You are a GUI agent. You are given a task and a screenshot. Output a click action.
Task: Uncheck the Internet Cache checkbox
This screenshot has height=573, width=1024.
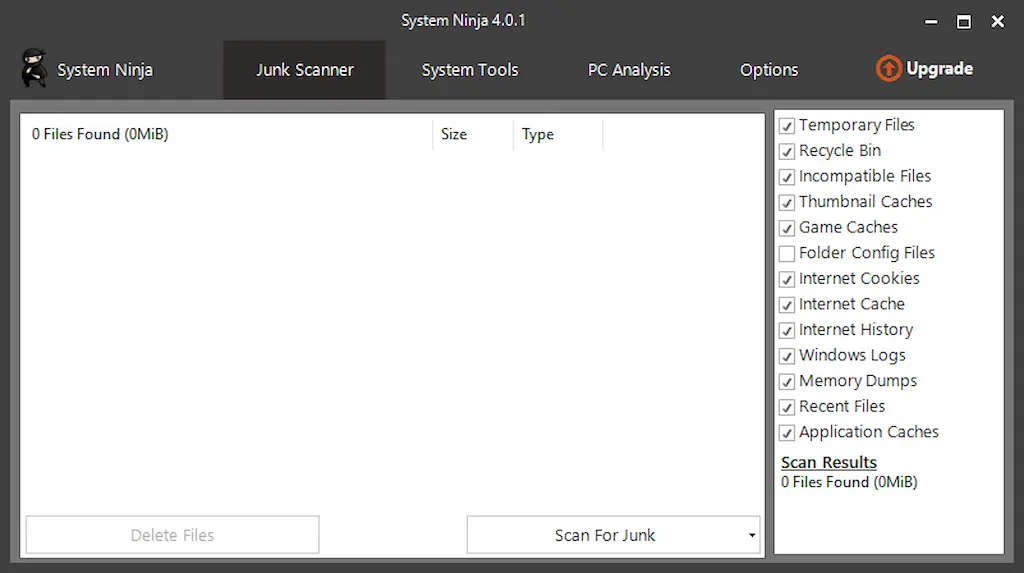point(787,305)
